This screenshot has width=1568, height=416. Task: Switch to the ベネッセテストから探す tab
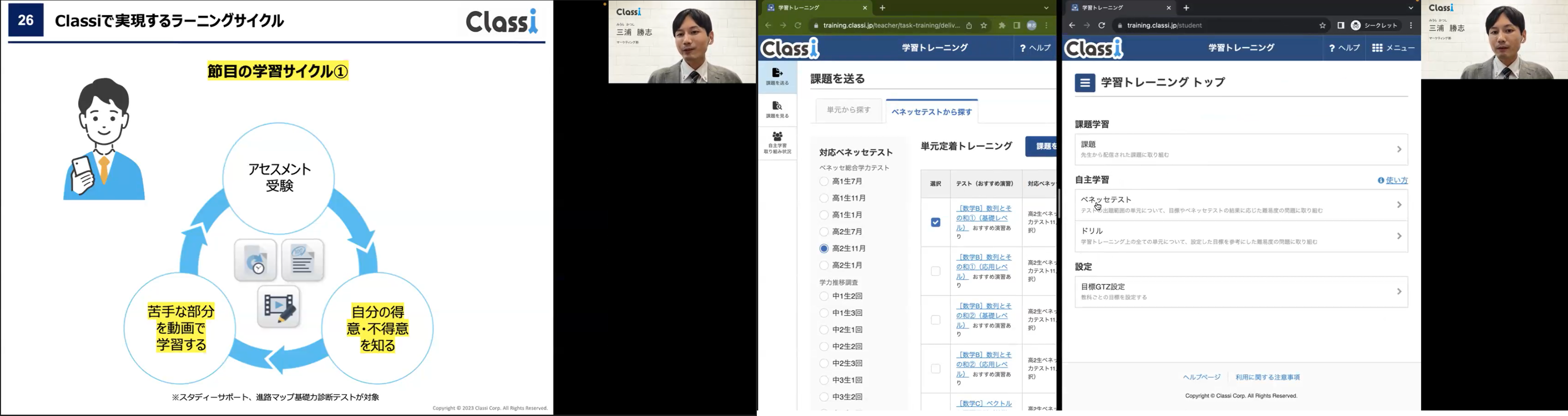[932, 112]
